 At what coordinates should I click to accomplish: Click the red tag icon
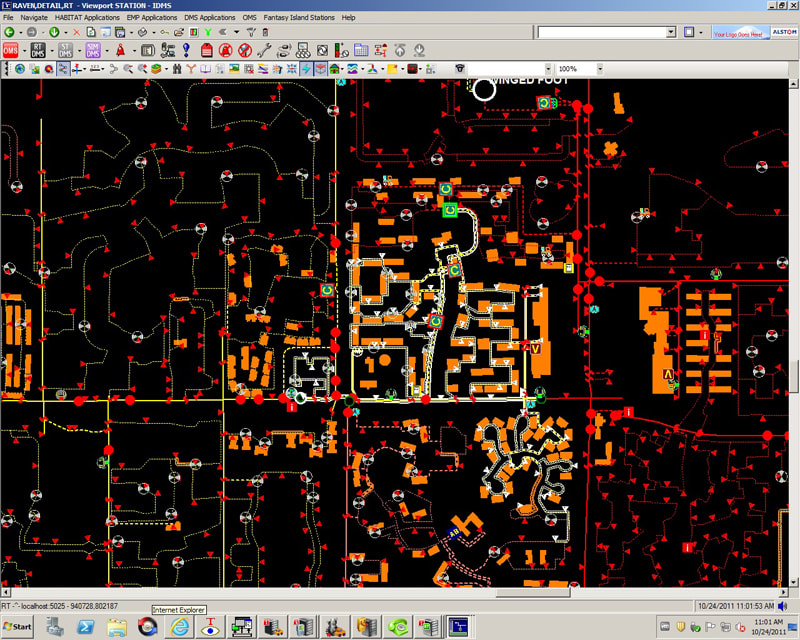pos(206,50)
